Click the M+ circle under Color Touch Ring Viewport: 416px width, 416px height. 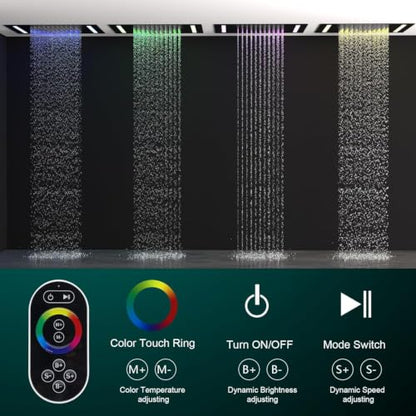coord(137,369)
